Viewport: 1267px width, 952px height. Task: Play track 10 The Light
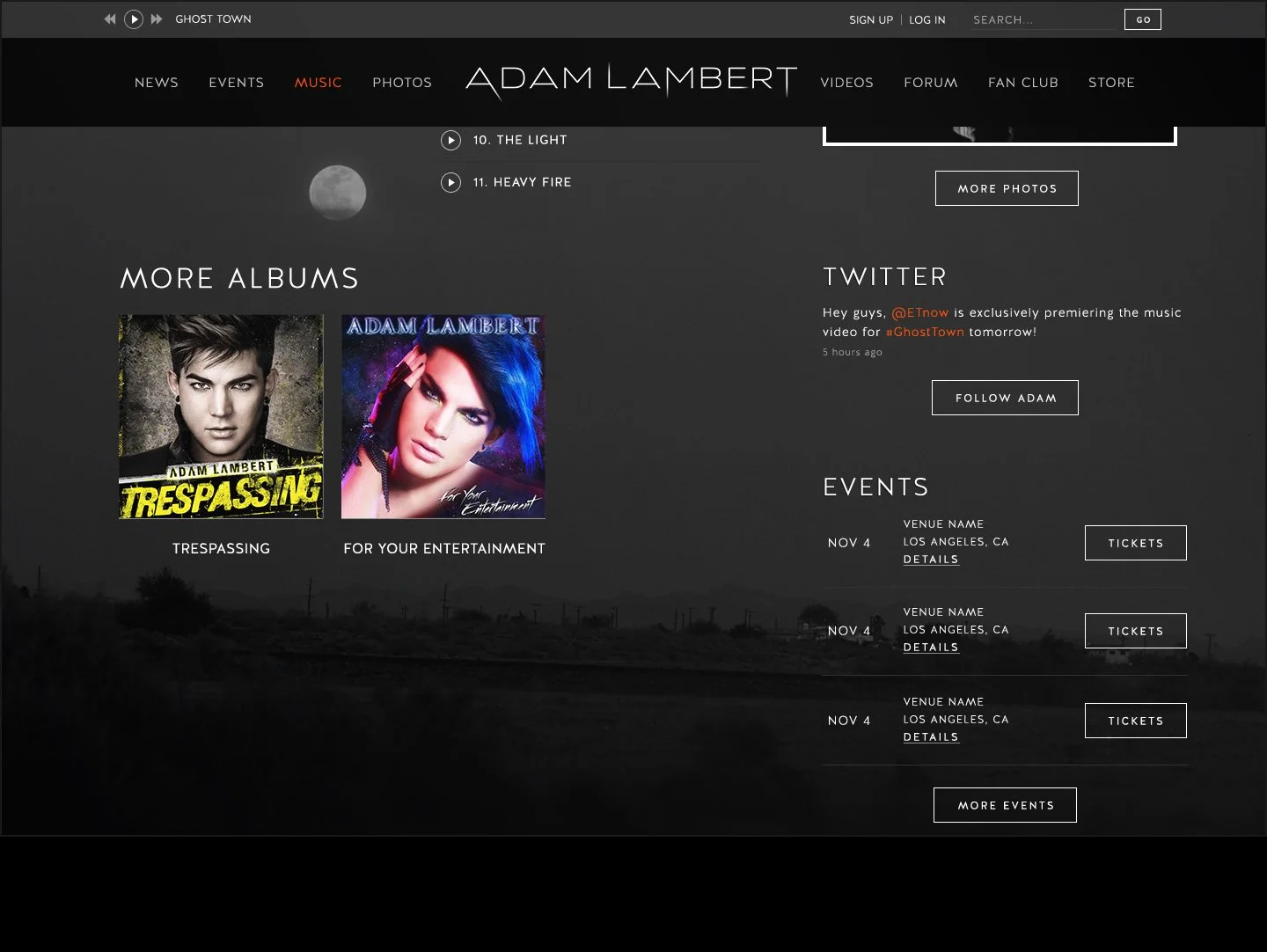point(450,140)
